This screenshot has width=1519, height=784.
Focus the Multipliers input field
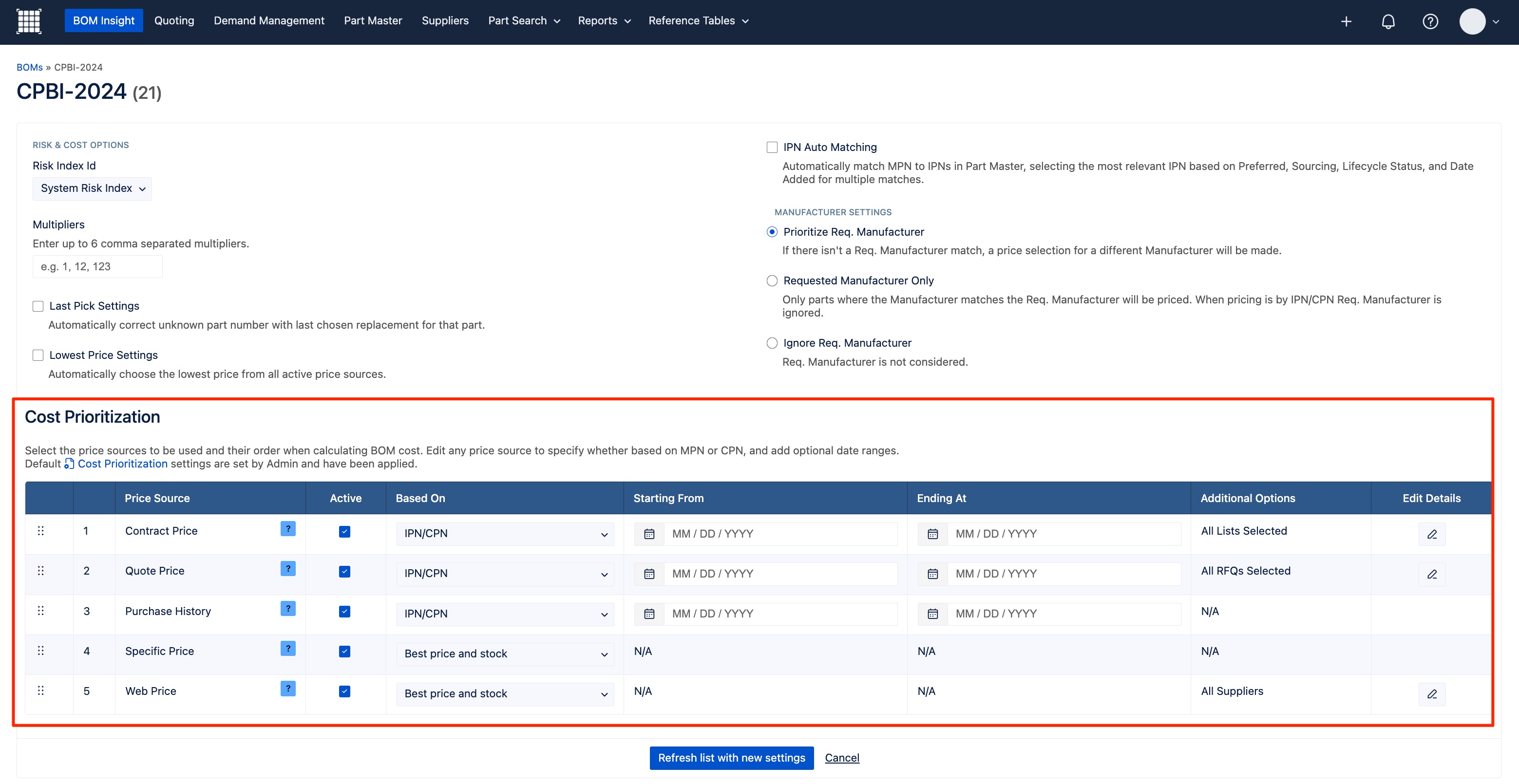[x=97, y=267]
